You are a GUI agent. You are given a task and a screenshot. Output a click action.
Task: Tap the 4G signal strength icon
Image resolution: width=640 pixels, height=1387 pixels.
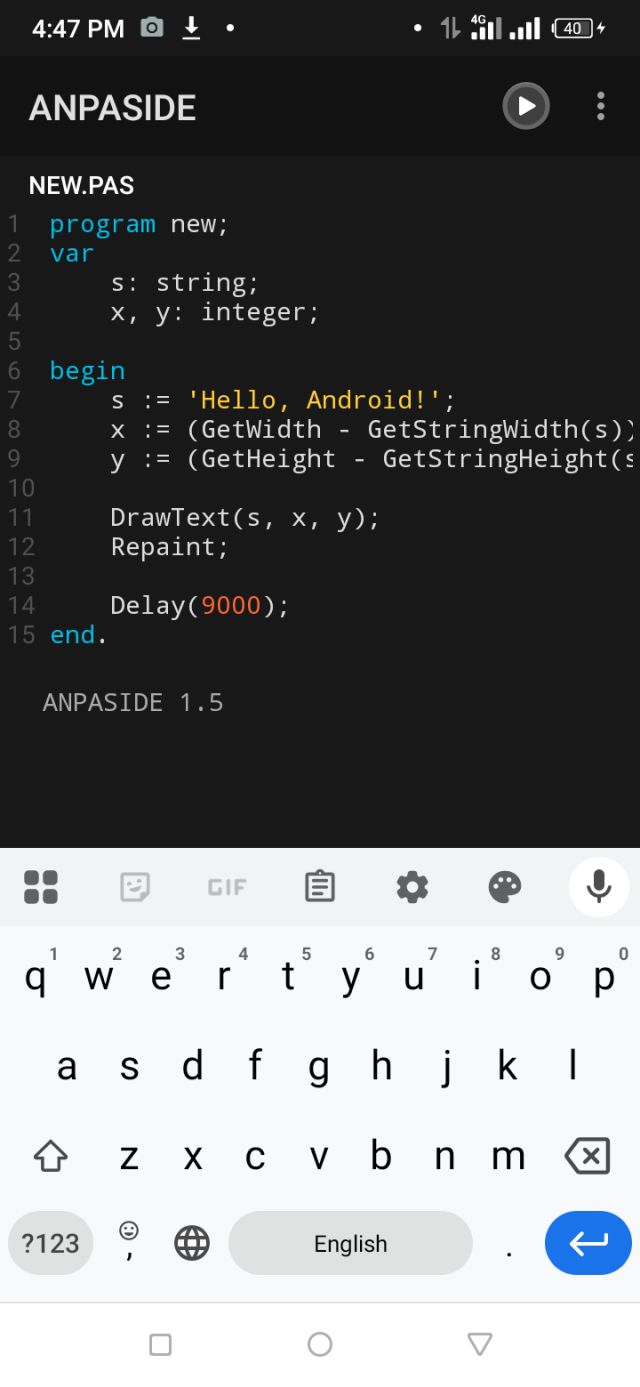[487, 27]
